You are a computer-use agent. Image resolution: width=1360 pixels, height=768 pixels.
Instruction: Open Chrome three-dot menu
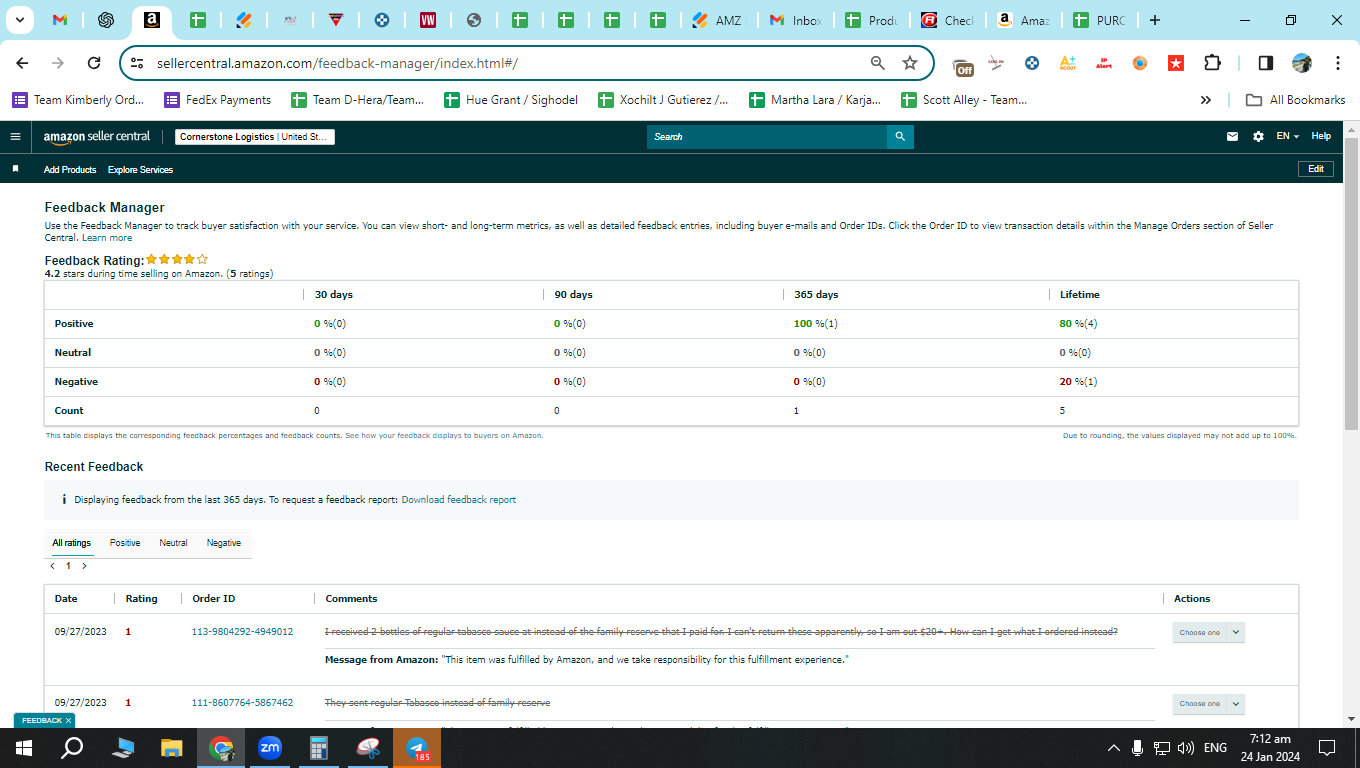[1338, 63]
